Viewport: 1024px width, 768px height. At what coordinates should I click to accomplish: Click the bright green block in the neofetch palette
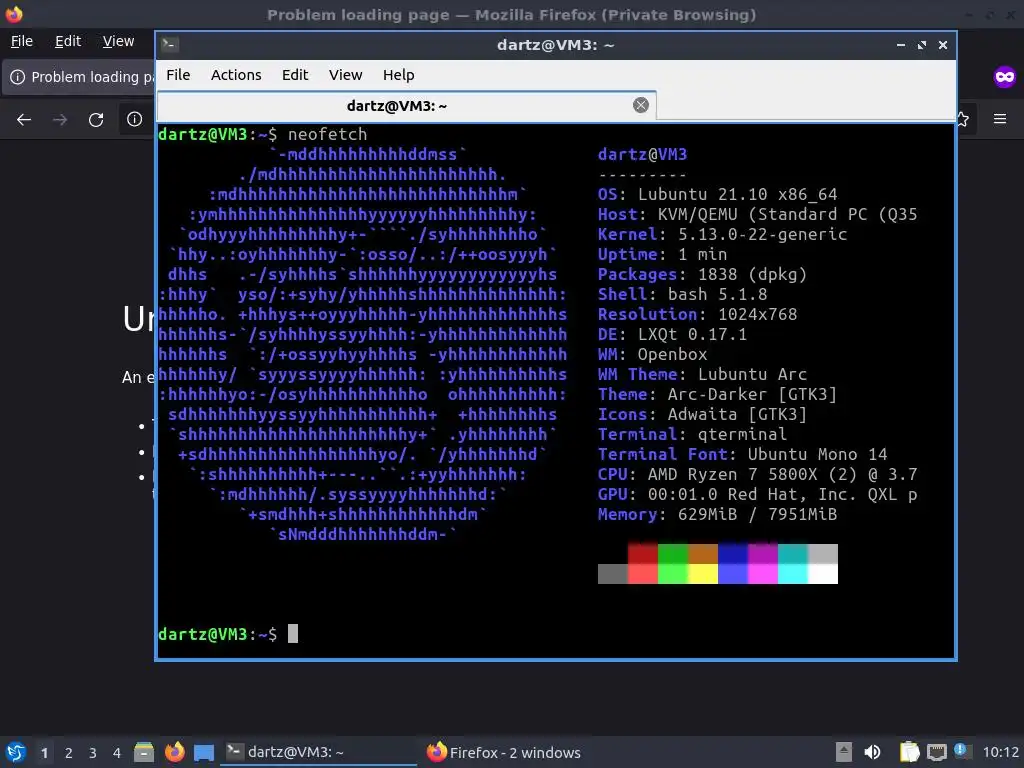point(673,573)
